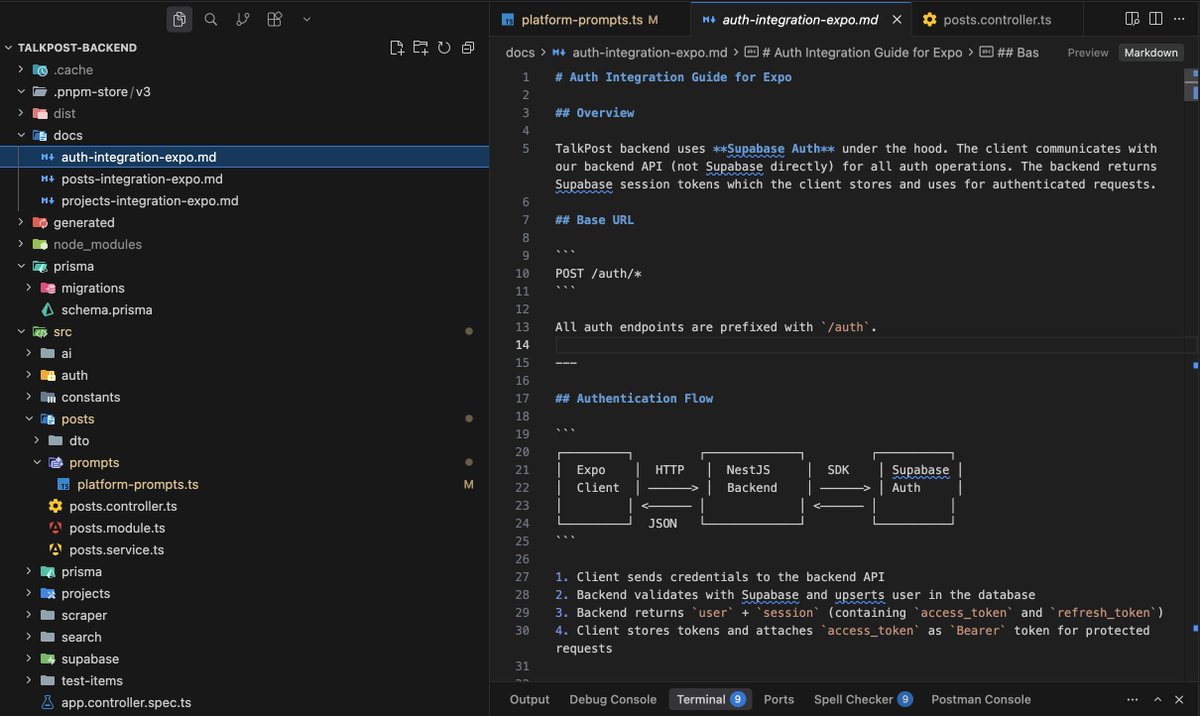The image size is (1200, 716).
Task: Maximize the bottom panel with chevron
Action: (x=1157, y=699)
